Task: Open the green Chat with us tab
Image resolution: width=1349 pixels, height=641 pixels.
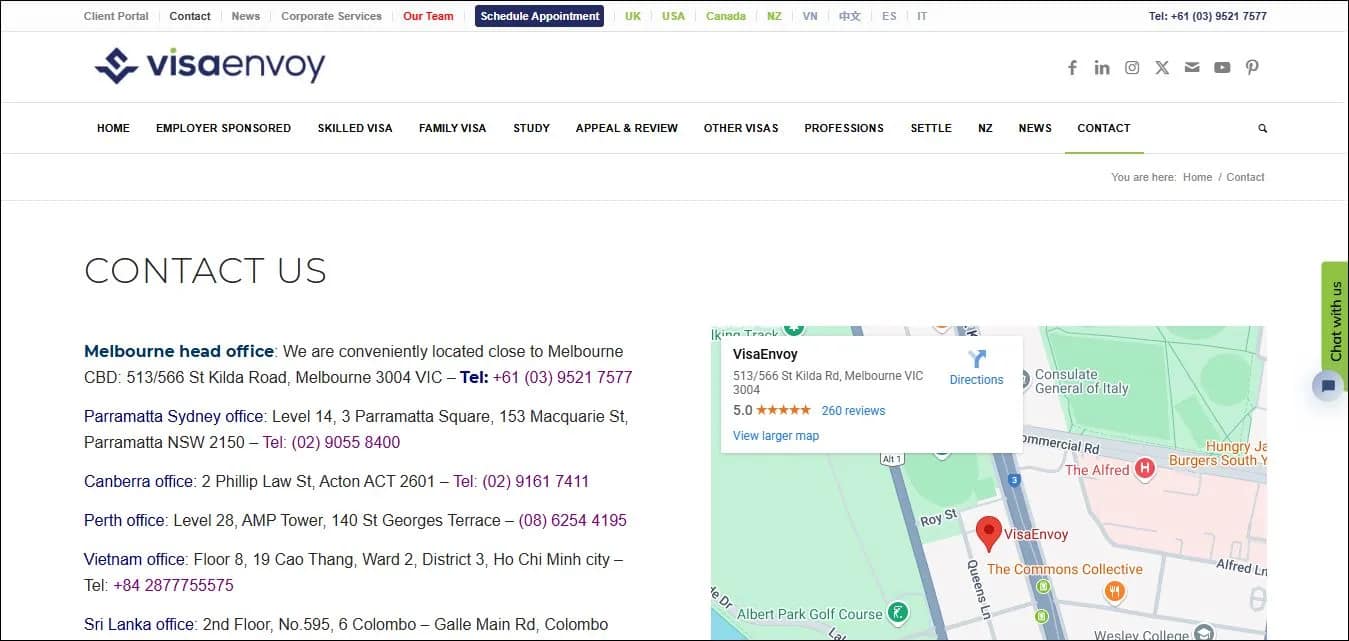Action: 1335,321
